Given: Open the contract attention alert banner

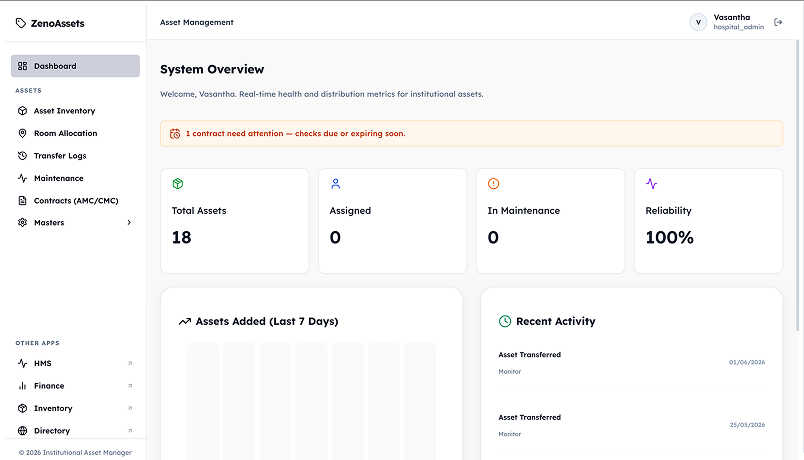Looking at the screenshot, I should (472, 133).
